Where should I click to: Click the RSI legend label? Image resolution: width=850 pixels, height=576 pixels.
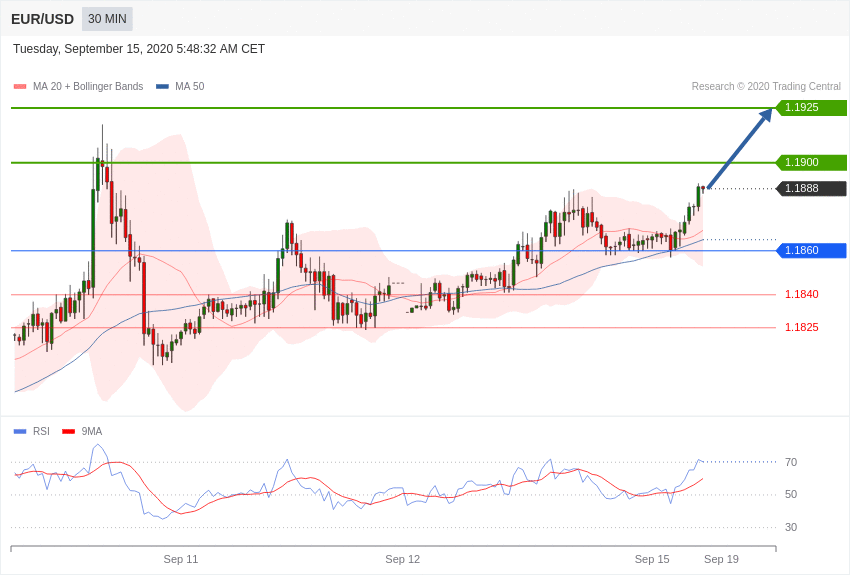pos(41,431)
